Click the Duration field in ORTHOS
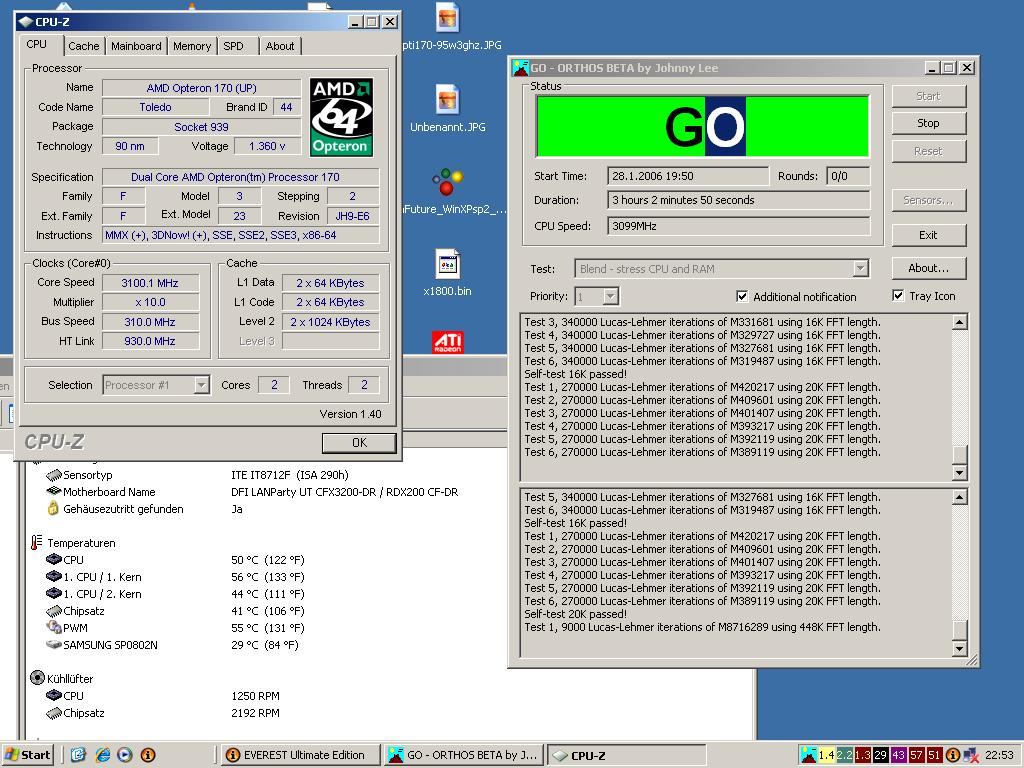 (739, 200)
